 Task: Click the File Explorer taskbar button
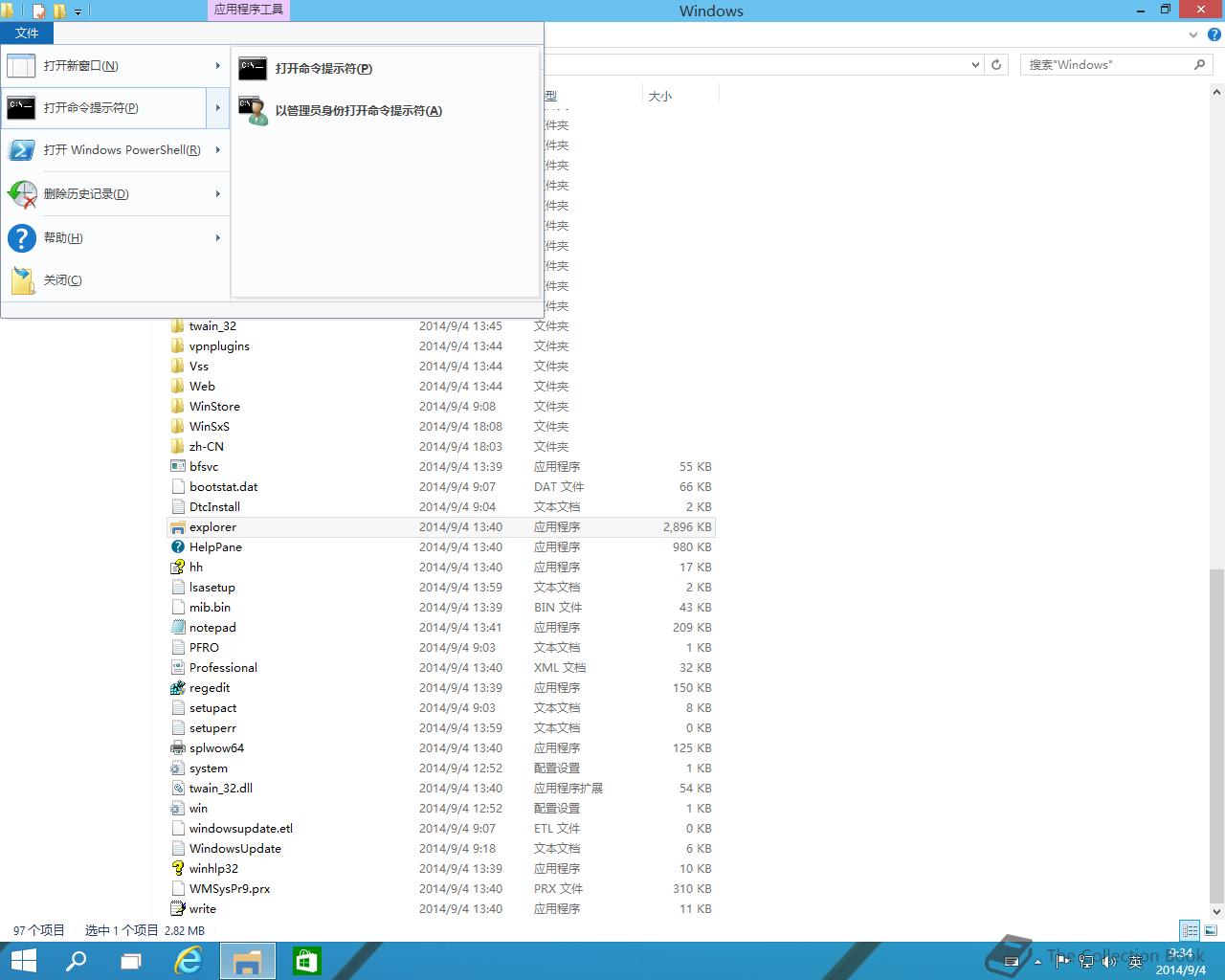pos(248,961)
